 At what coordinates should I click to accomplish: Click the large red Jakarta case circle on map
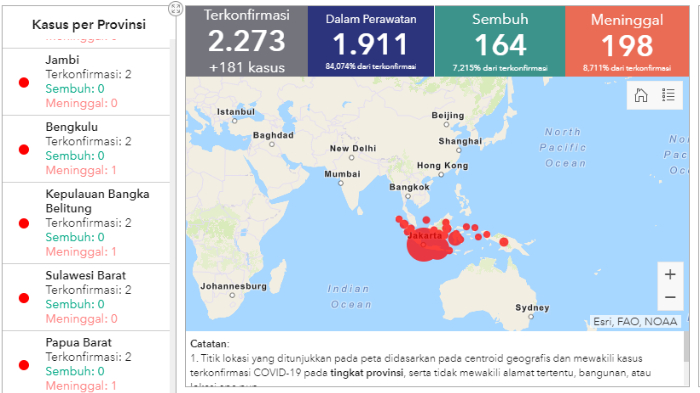click(x=423, y=245)
